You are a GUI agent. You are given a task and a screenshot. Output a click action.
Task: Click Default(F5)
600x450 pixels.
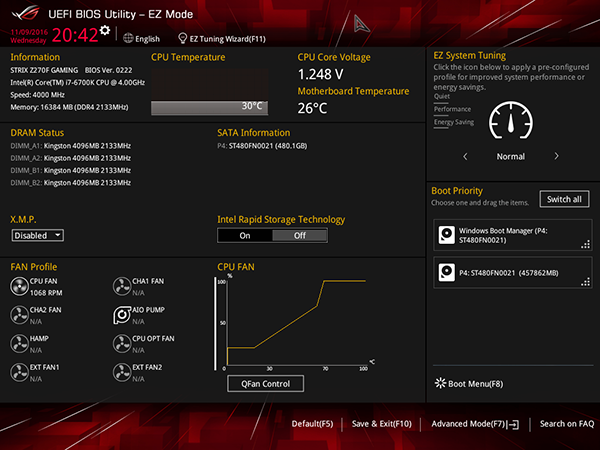(312, 424)
